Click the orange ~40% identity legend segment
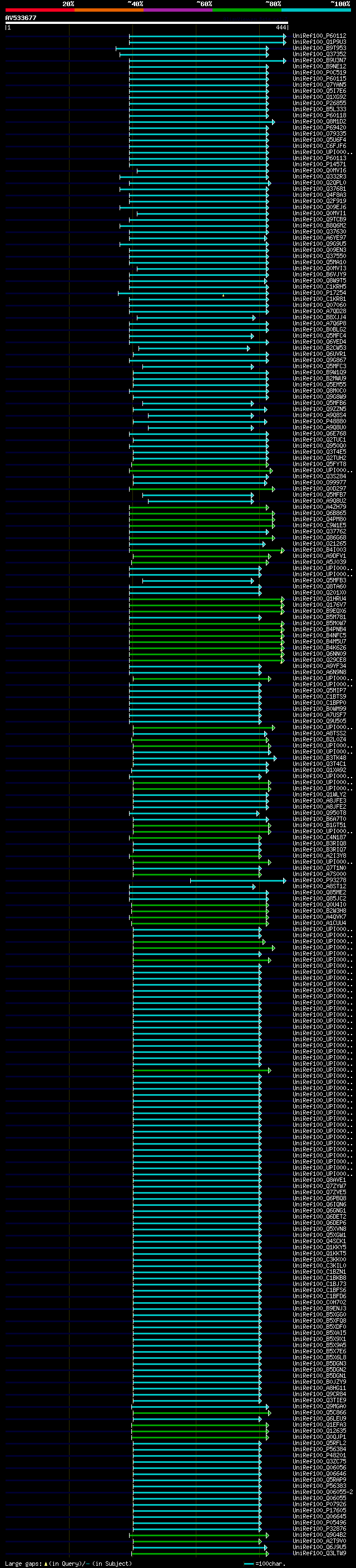Screen dimensions: 356x1568 tap(109, 10)
